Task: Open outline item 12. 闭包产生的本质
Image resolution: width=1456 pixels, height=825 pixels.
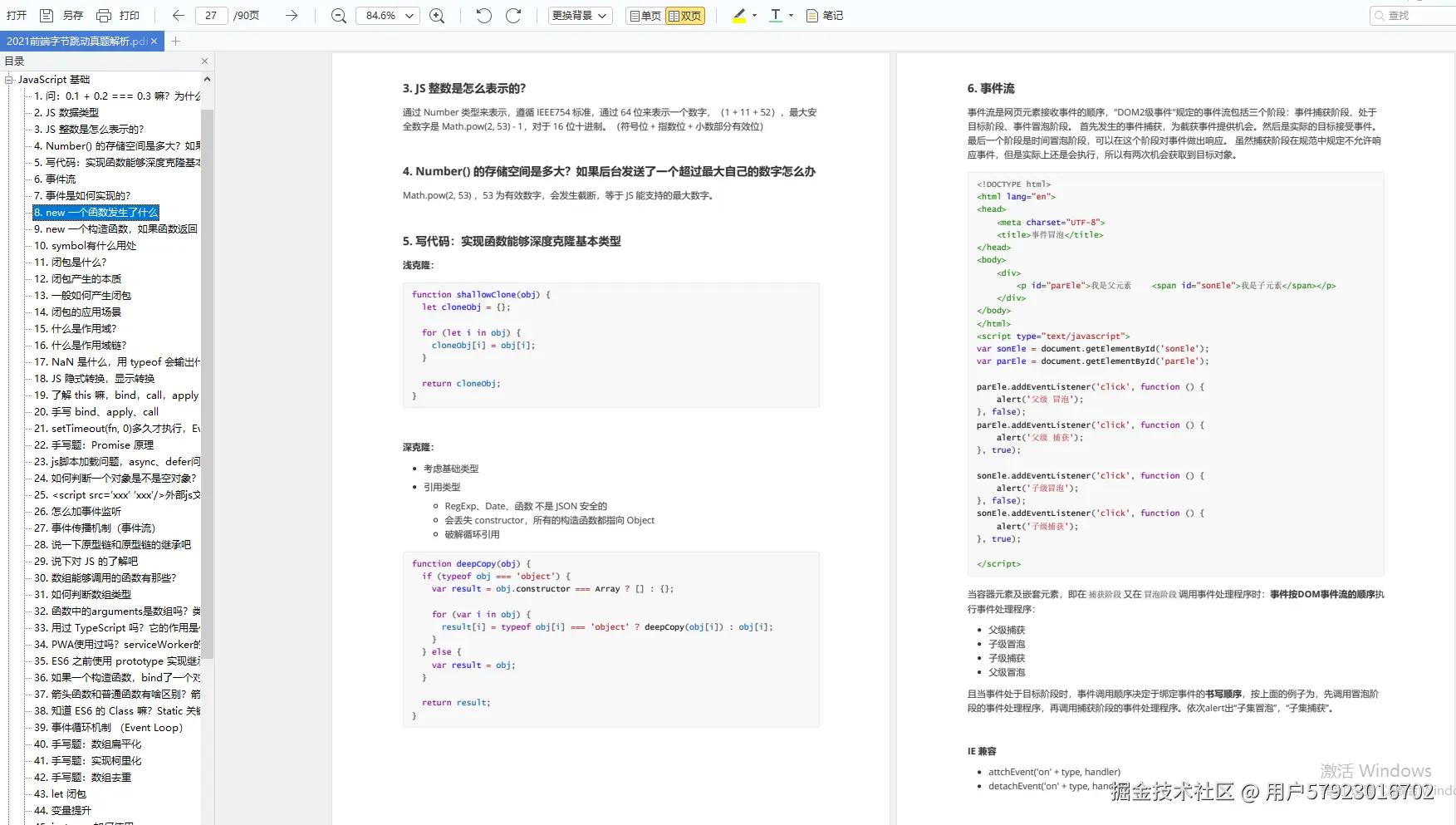Action: pyautogui.click(x=77, y=278)
